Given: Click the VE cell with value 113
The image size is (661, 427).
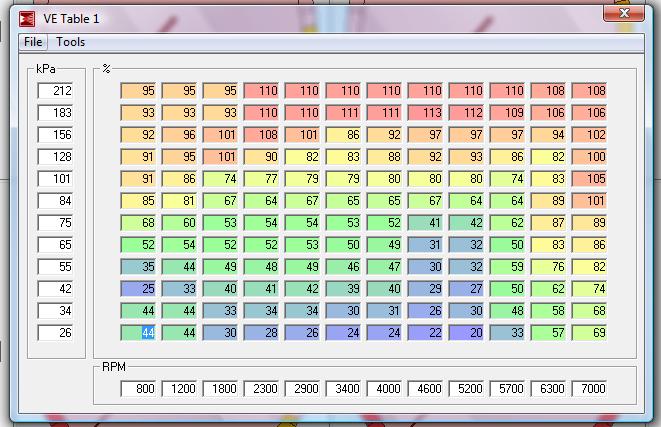Looking at the screenshot, I should (x=425, y=113).
